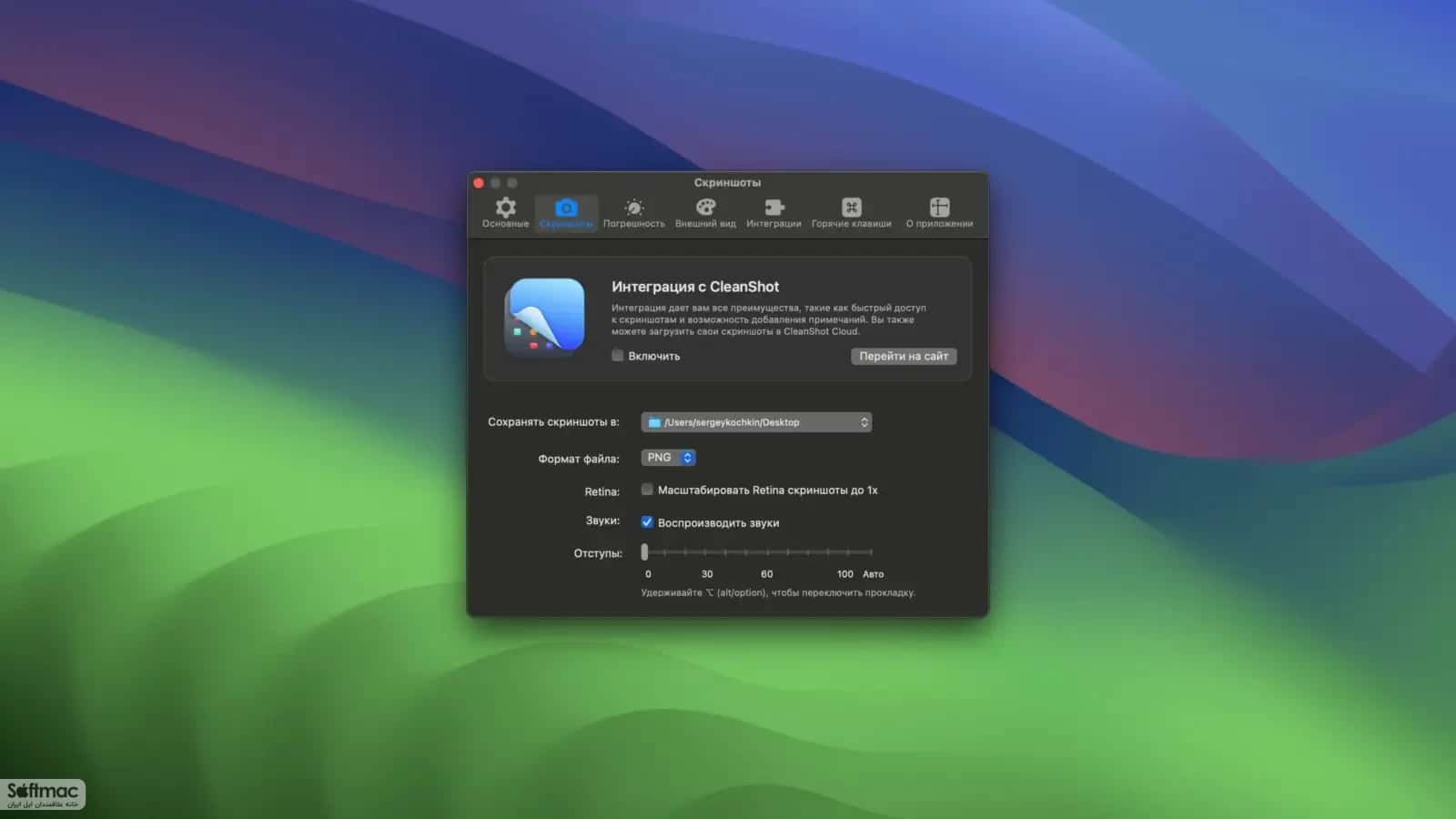Open the Горячие клавиши command icon
The height and width of the screenshot is (819, 1456).
851,207
